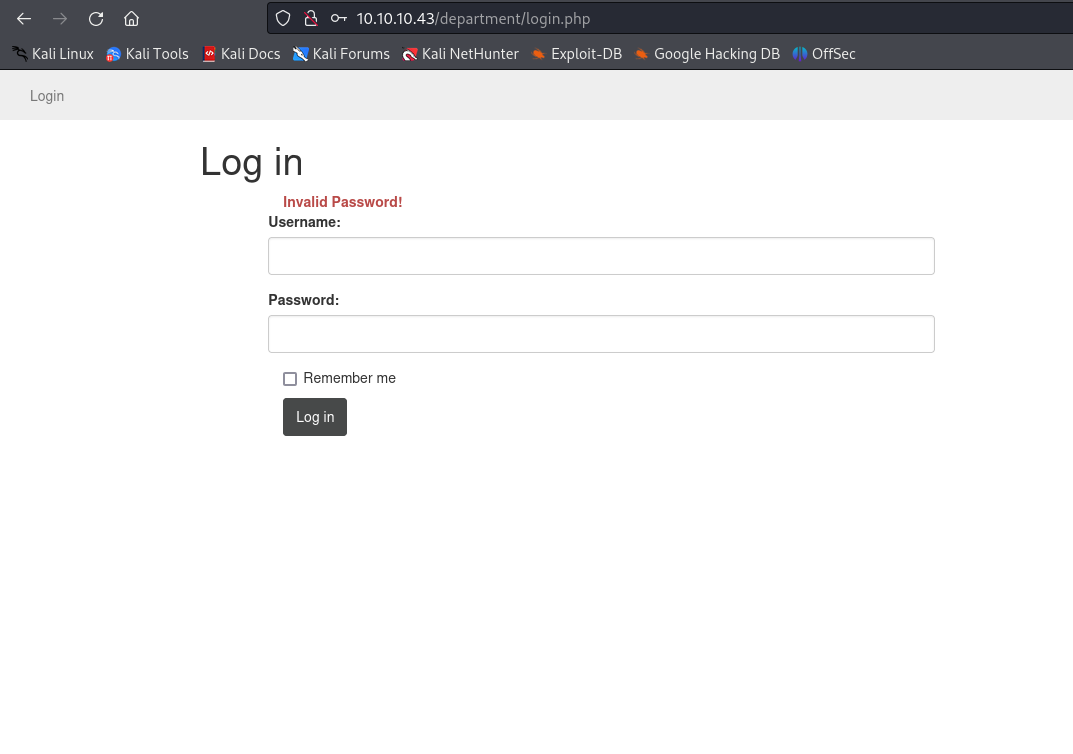The image size is (1073, 754).
Task: Click the forward navigation arrow
Action: click(60, 19)
